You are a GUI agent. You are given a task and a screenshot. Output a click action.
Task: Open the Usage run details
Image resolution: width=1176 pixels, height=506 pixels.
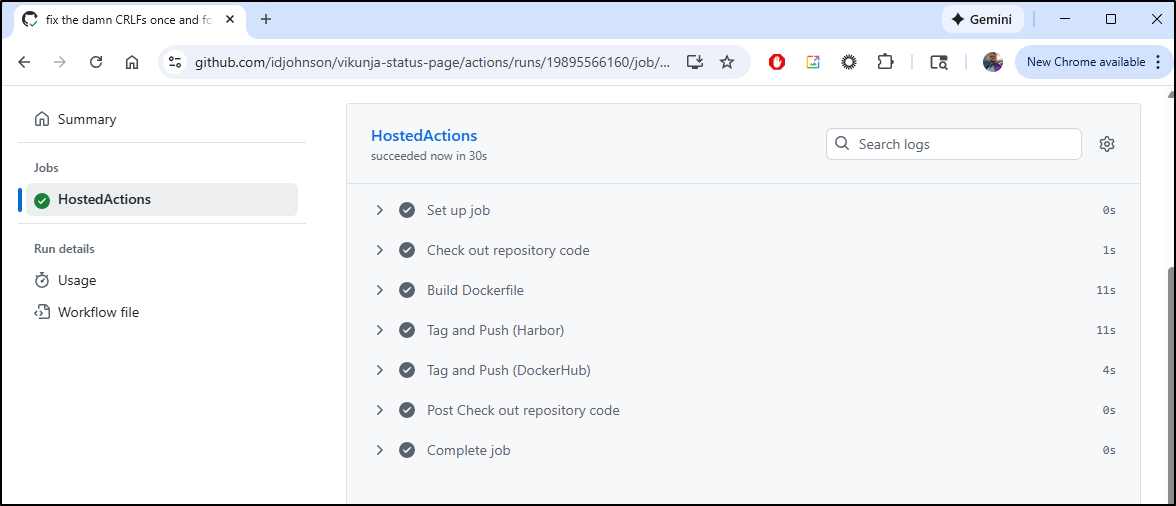[x=77, y=280]
